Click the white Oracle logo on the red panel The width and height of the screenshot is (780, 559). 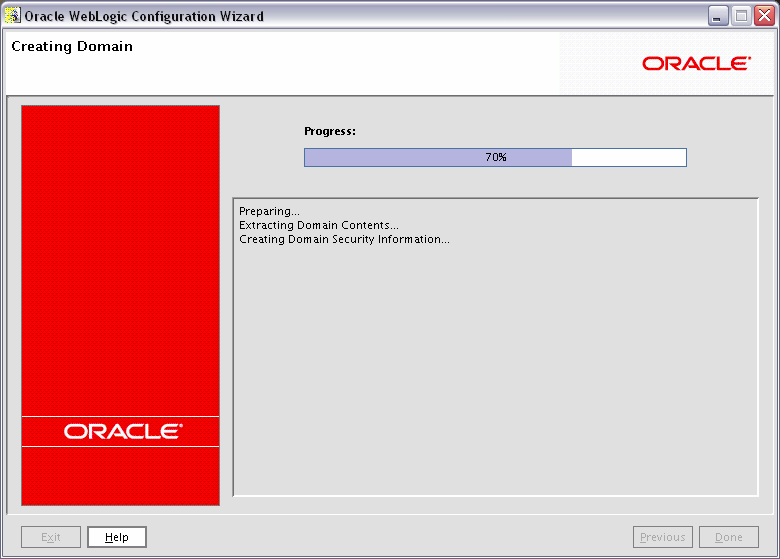point(123,432)
